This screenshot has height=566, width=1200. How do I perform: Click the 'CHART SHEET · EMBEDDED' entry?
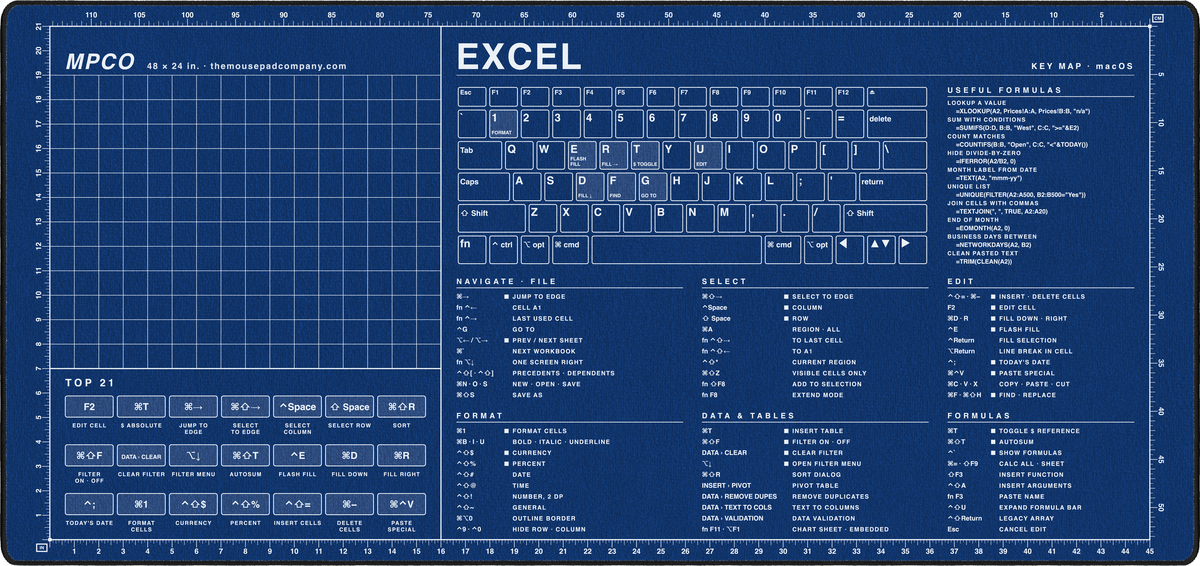tap(841, 529)
